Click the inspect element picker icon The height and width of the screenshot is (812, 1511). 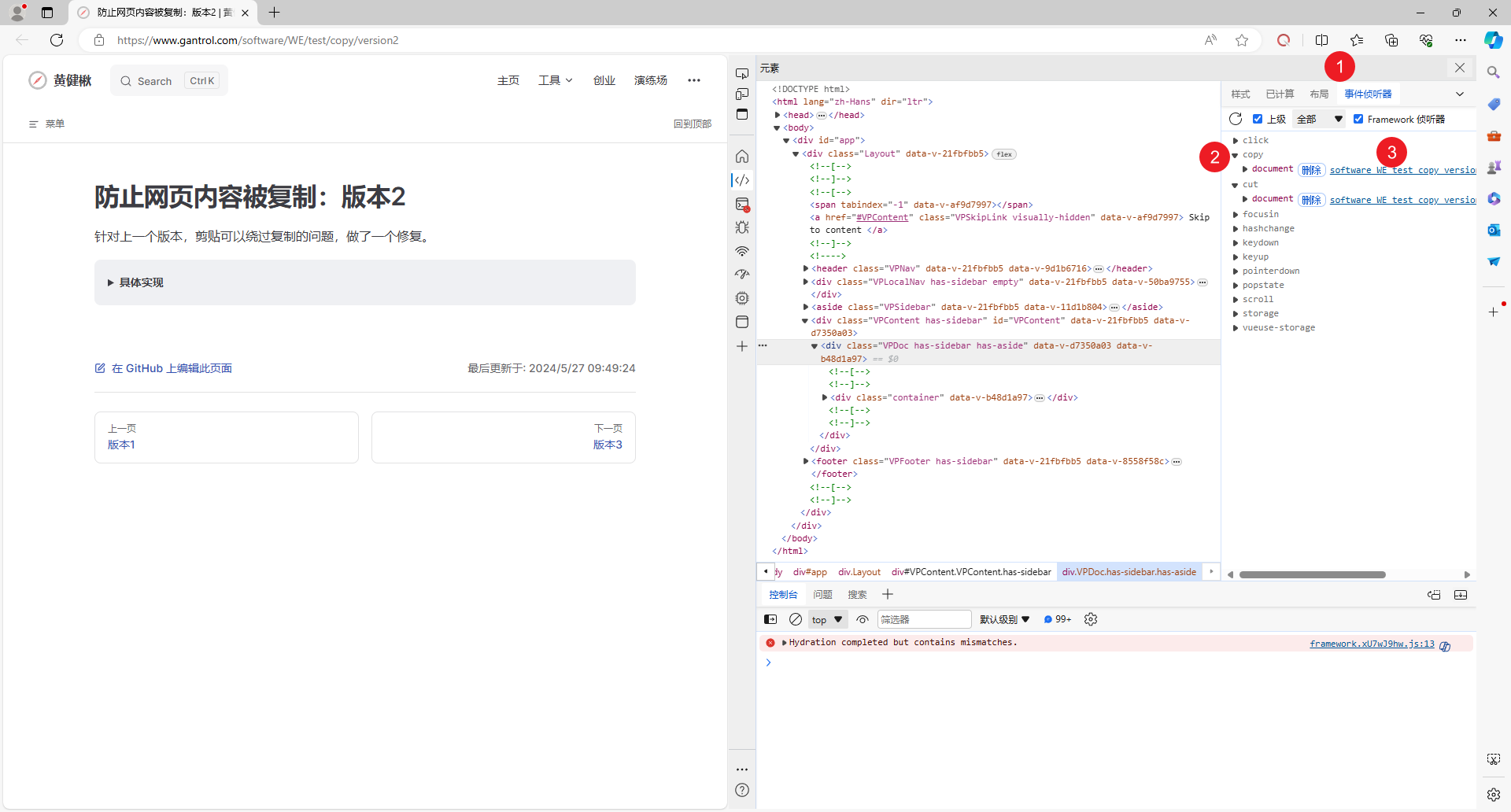741,73
